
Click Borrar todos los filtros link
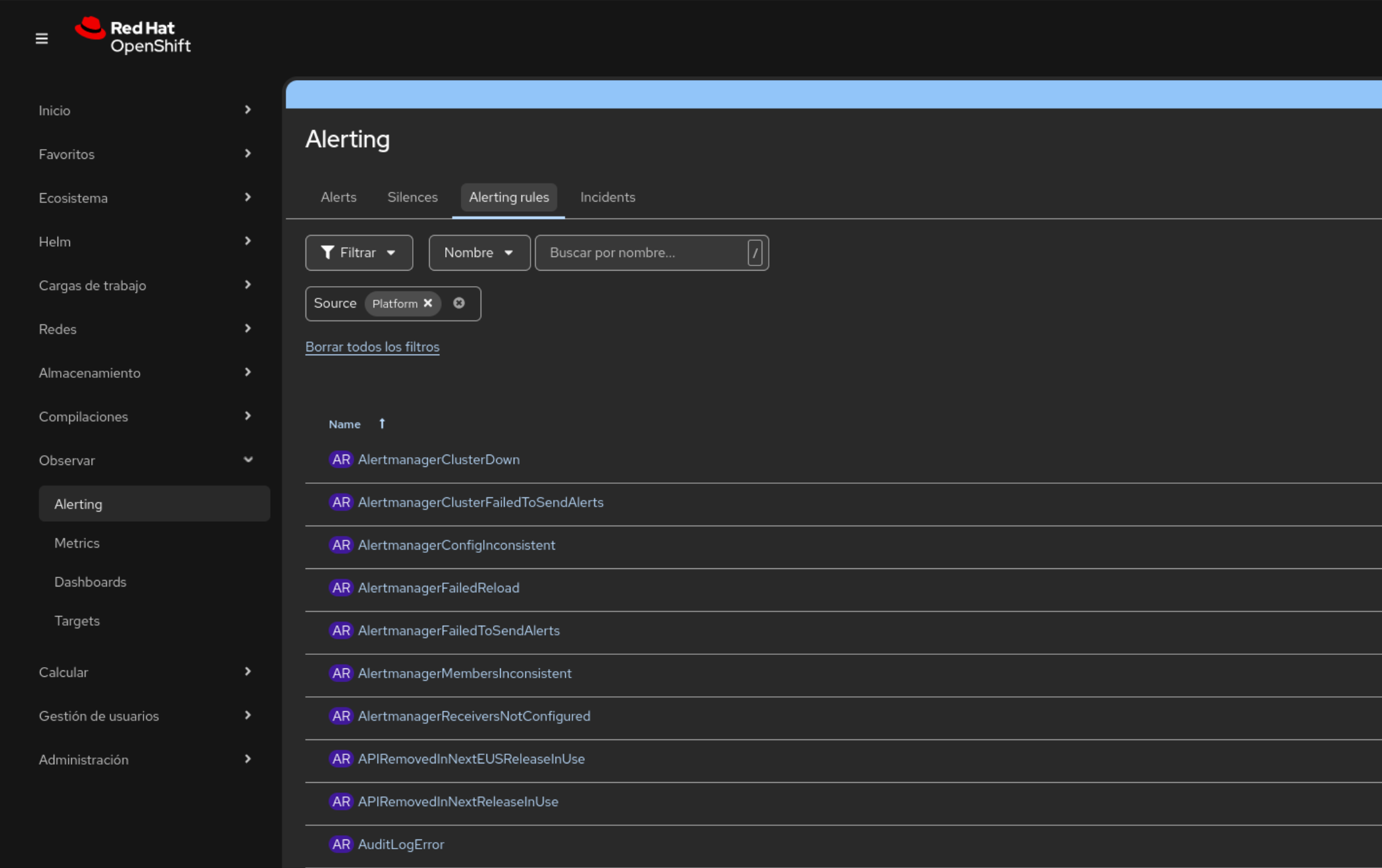(x=372, y=347)
